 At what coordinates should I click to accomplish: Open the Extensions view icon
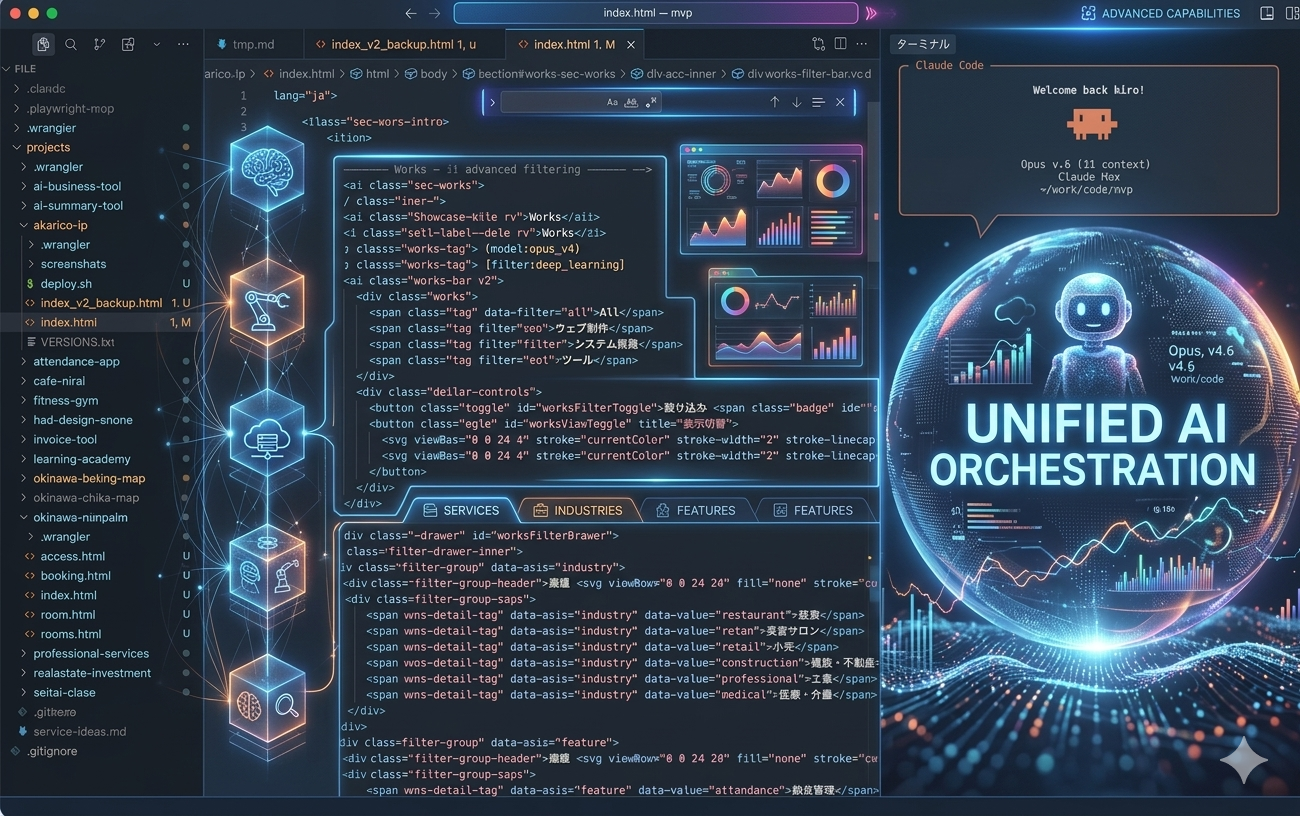[x=128, y=44]
